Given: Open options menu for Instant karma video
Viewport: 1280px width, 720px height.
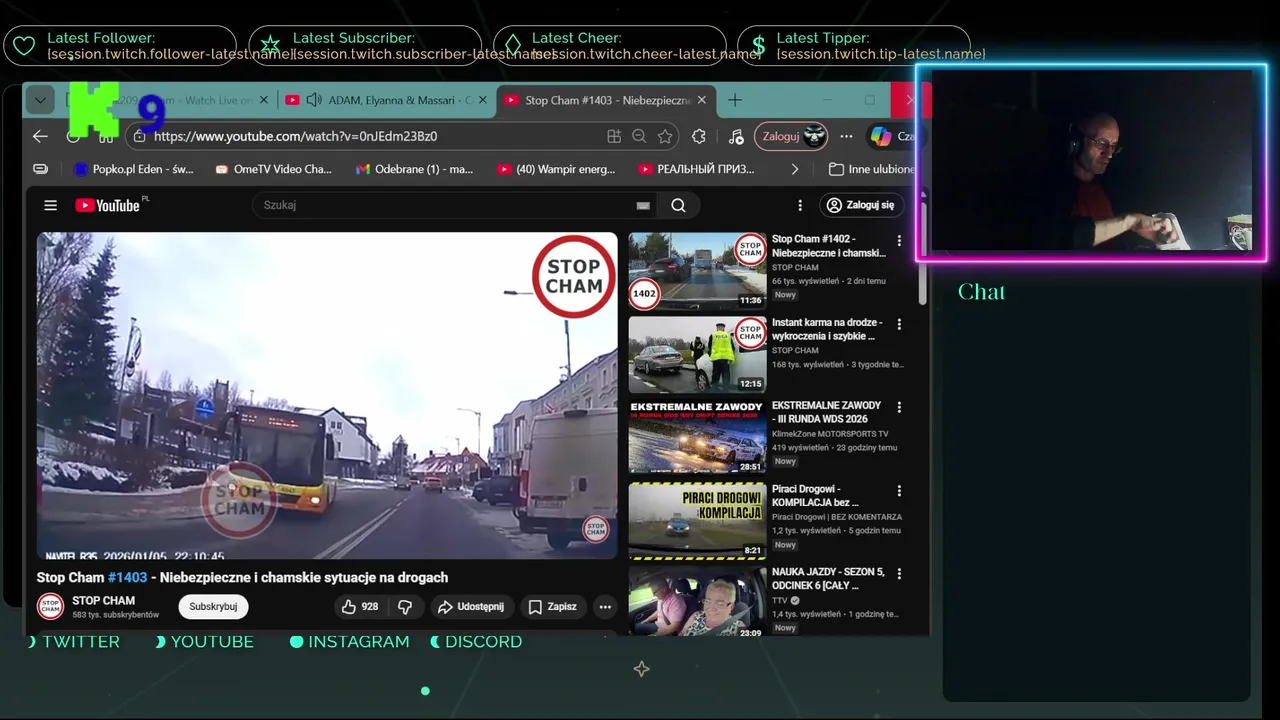Looking at the screenshot, I should [899, 324].
